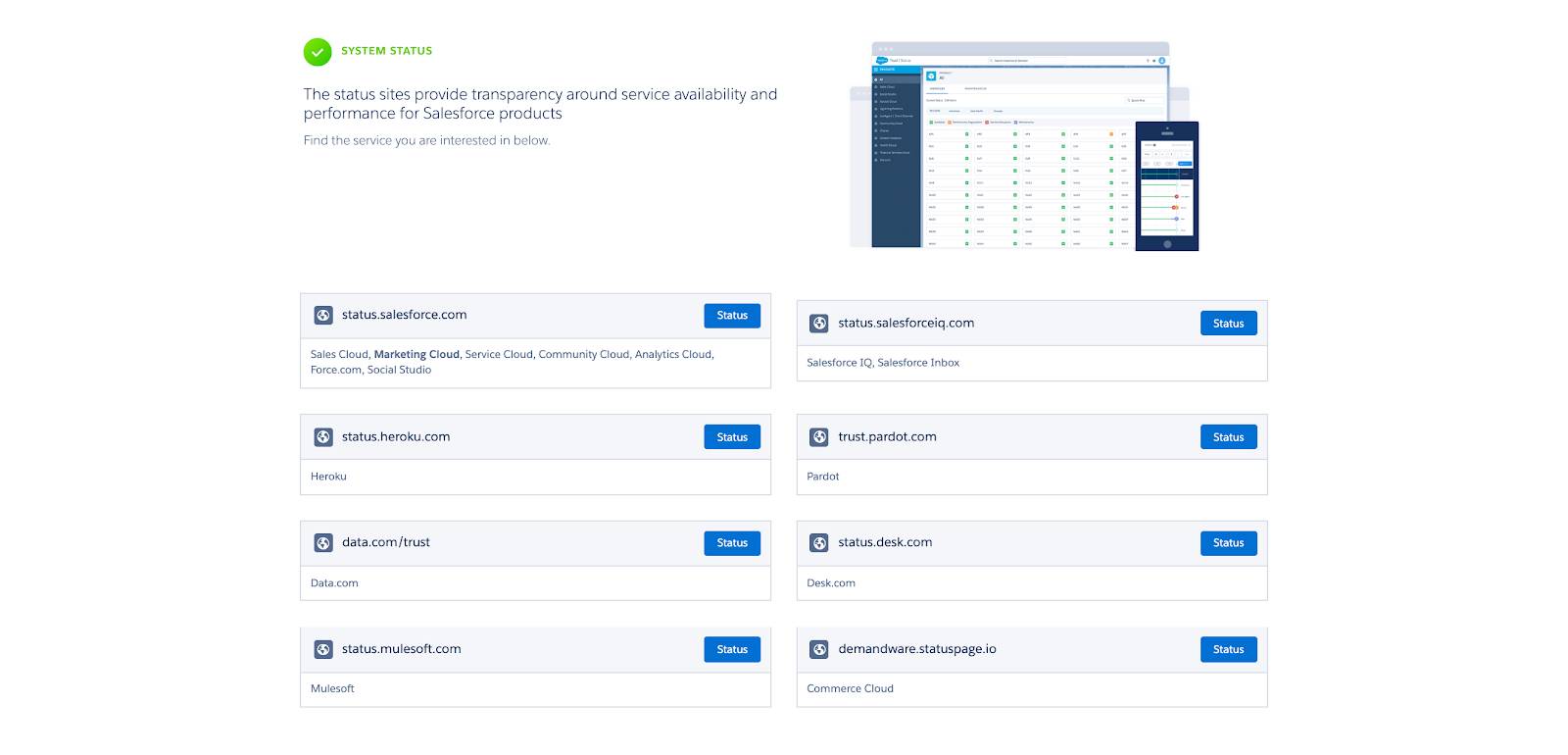Viewport: 1568px width, 755px height.
Task: Click the Heroku product label
Action: (328, 477)
